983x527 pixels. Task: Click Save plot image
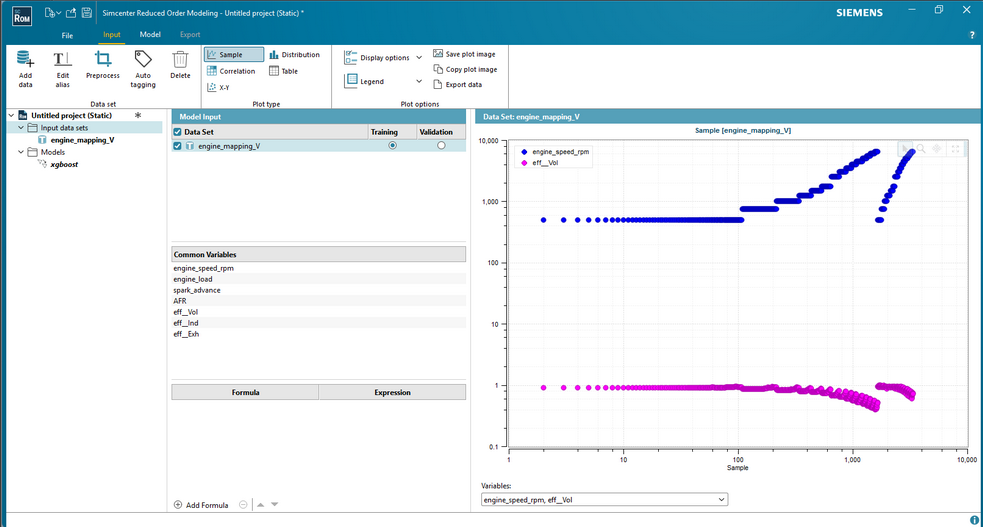tap(464, 54)
